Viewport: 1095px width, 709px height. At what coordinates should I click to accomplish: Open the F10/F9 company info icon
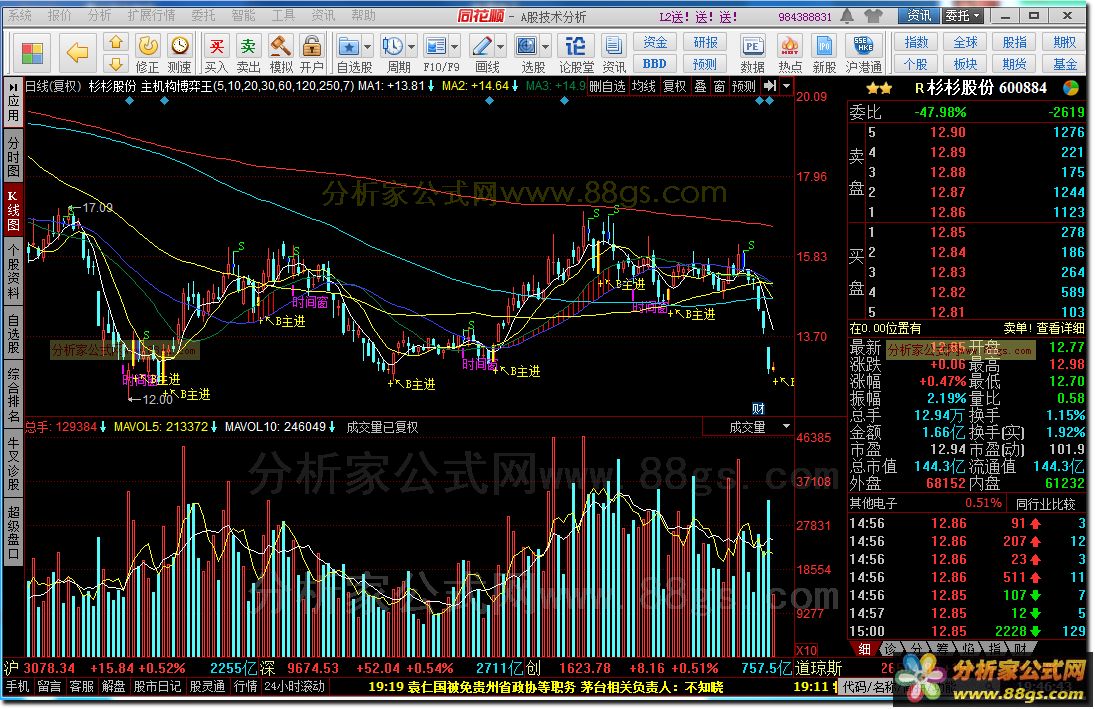pyautogui.click(x=436, y=46)
